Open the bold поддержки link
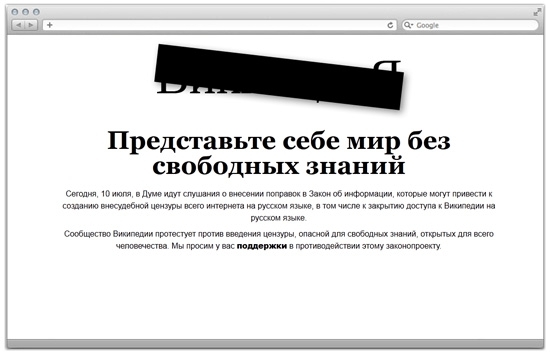Screen dimensions: 550x361 click(262, 246)
